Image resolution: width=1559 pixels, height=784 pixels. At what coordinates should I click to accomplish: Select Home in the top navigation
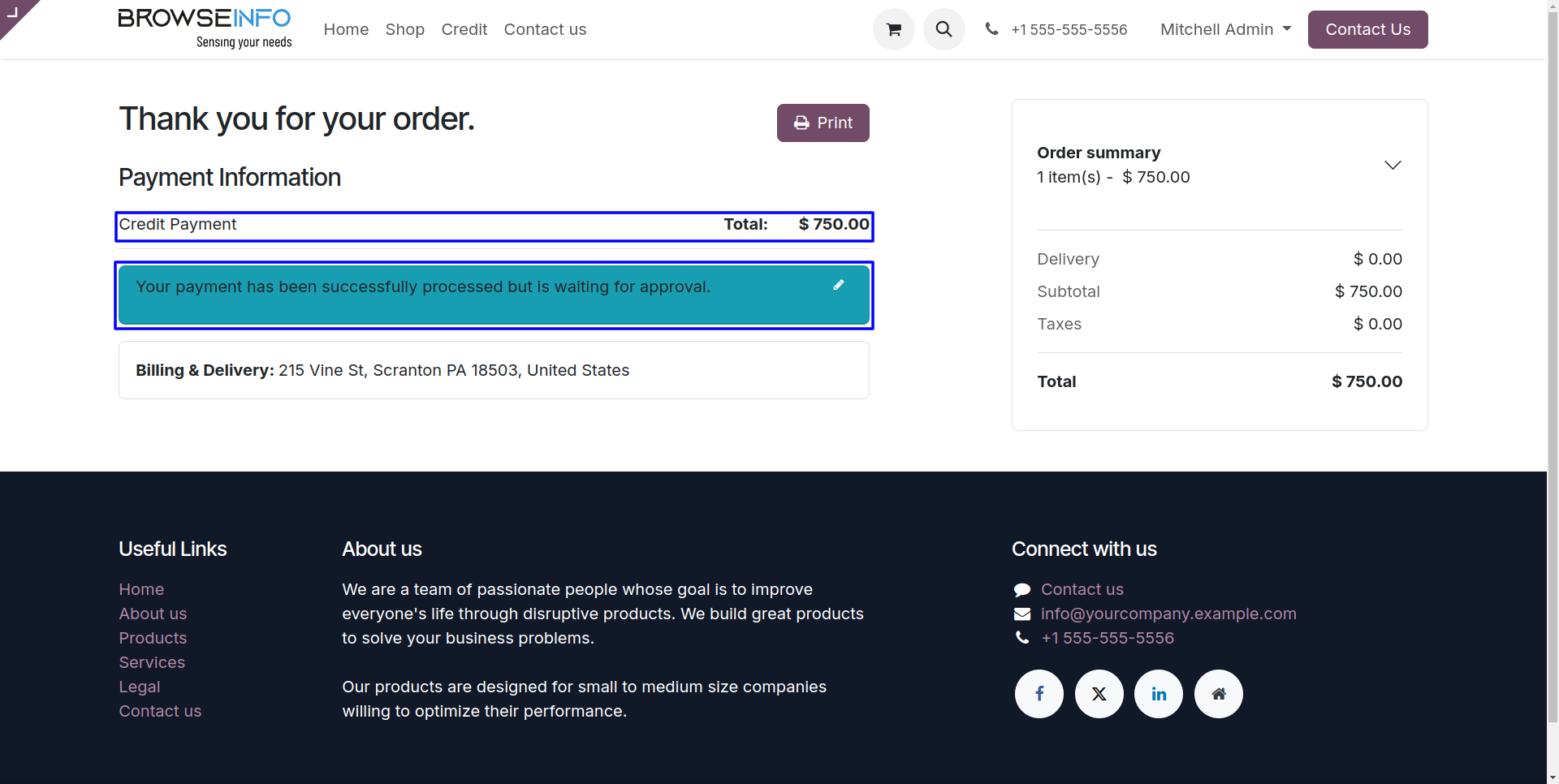pyautogui.click(x=346, y=30)
